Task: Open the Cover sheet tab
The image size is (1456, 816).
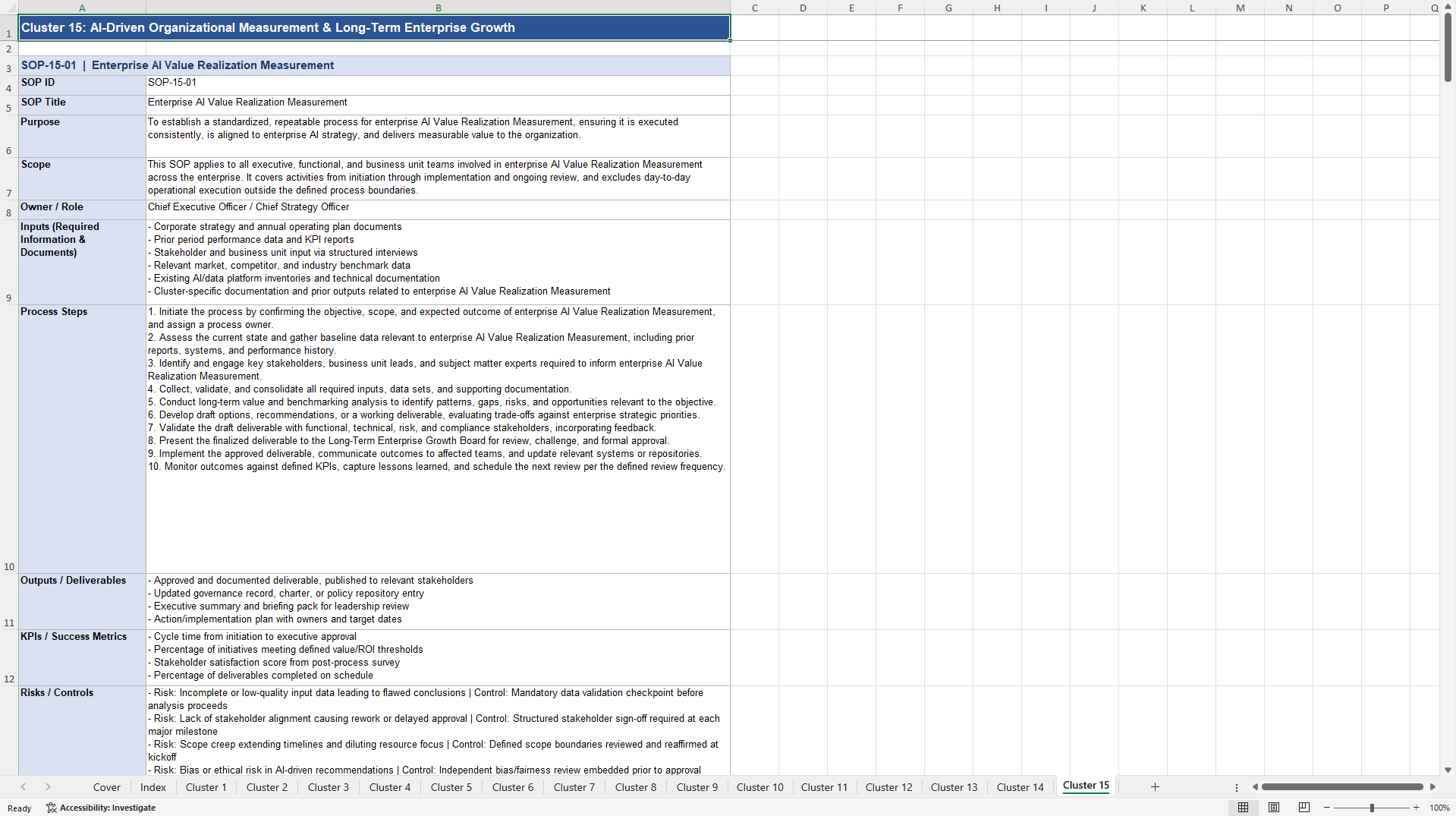Action: [x=106, y=787]
